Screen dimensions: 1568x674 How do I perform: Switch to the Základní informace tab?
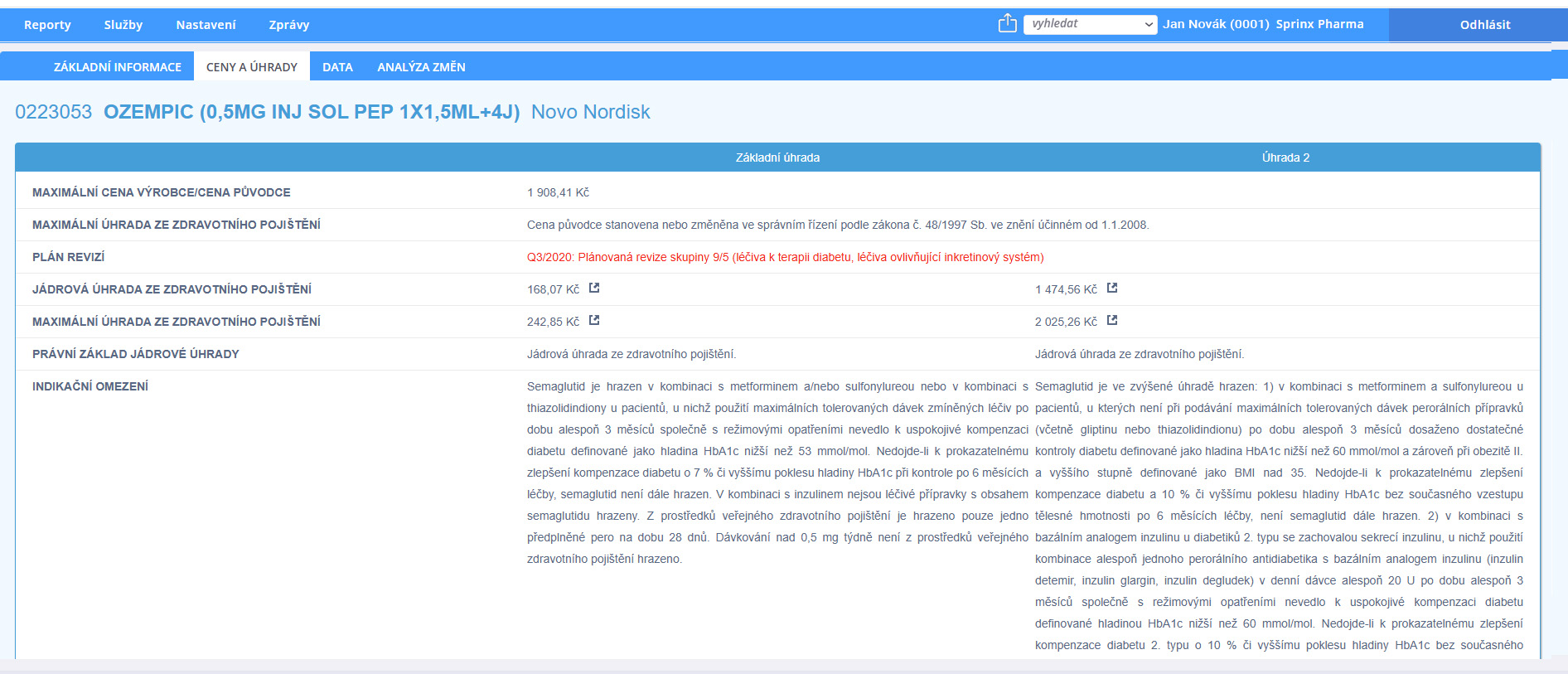tap(118, 67)
